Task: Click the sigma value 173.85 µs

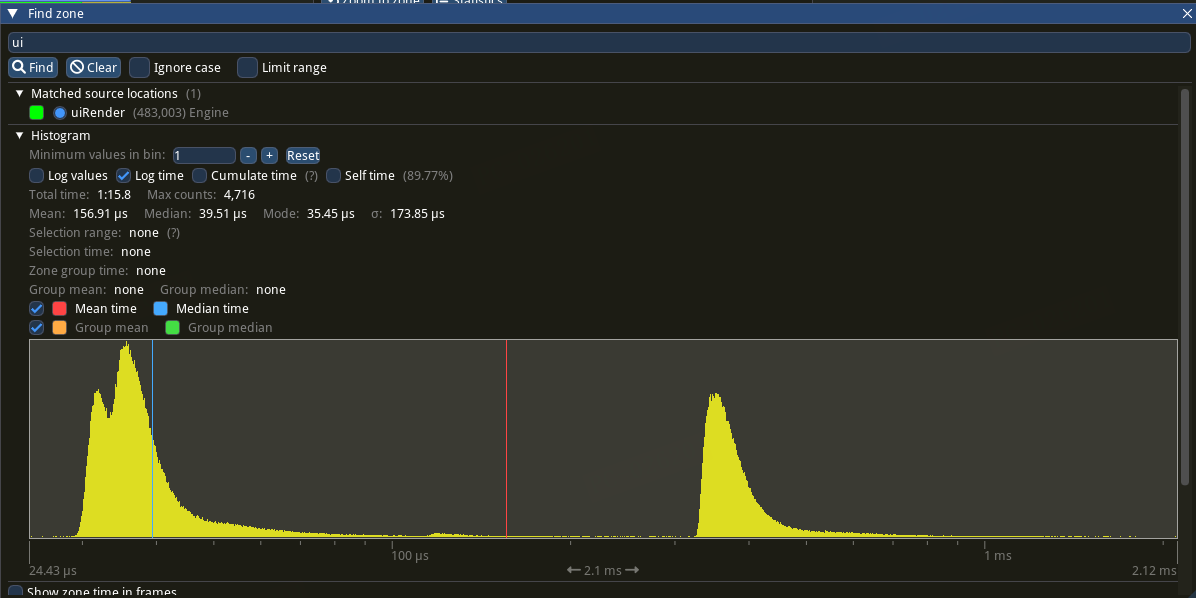Action: pyautogui.click(x=417, y=214)
